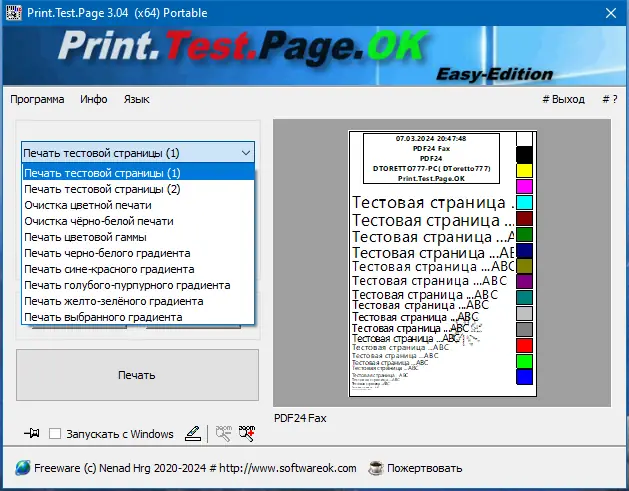The height and width of the screenshot is (491, 629).
Task: Choose Печать выбранного градиента
Action: point(138,317)
